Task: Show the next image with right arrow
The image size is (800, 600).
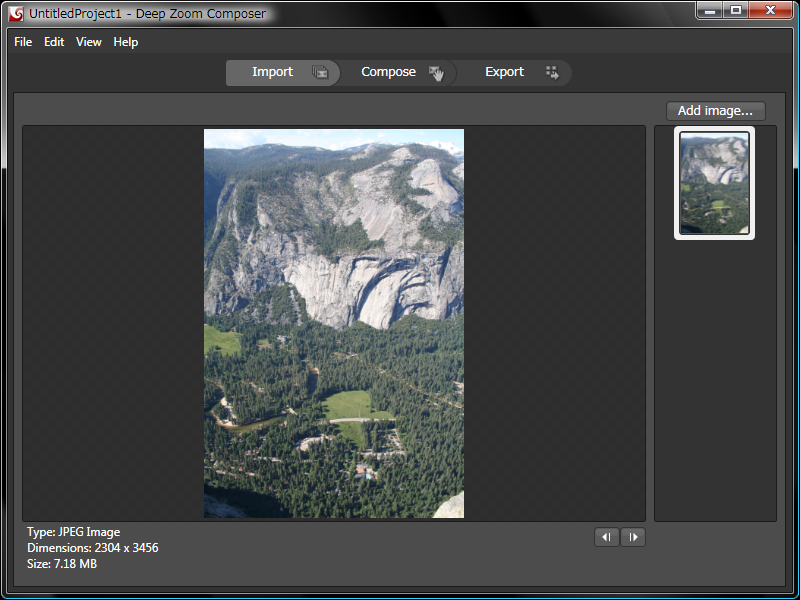Action: click(x=633, y=537)
